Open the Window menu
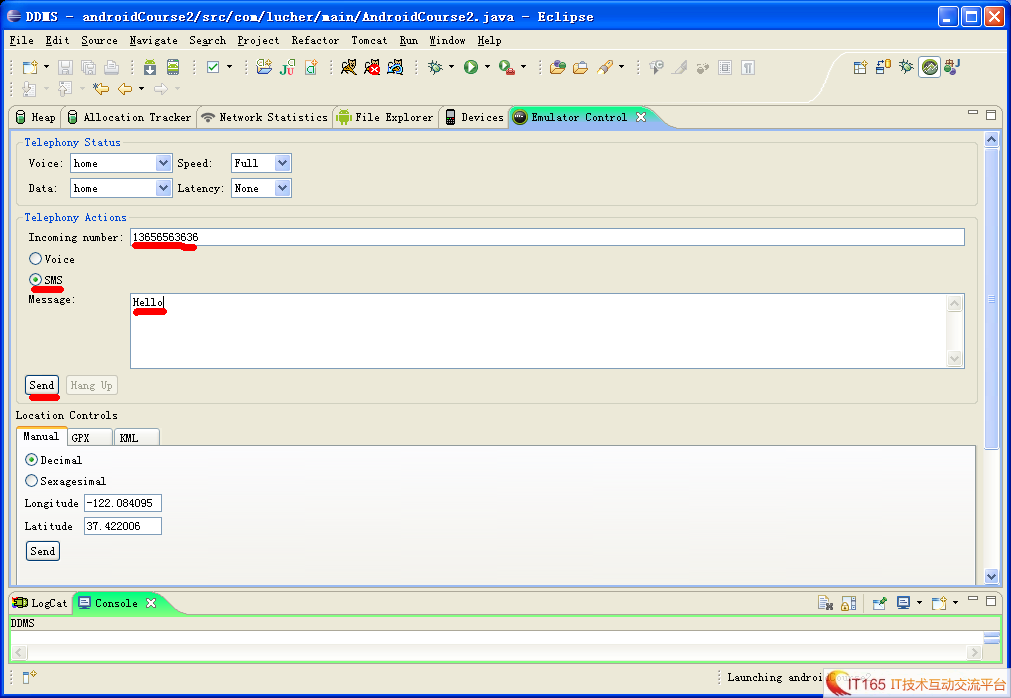Image resolution: width=1011 pixels, height=698 pixels. [x=447, y=41]
